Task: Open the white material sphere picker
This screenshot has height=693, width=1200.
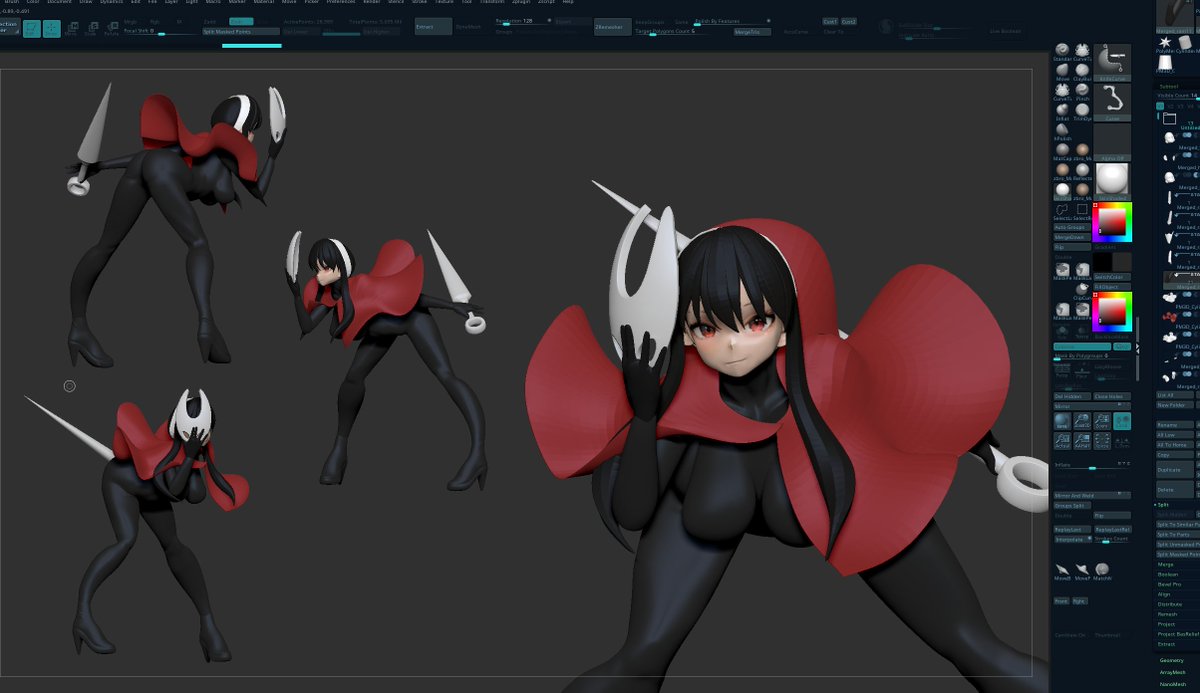Action: [x=1113, y=181]
